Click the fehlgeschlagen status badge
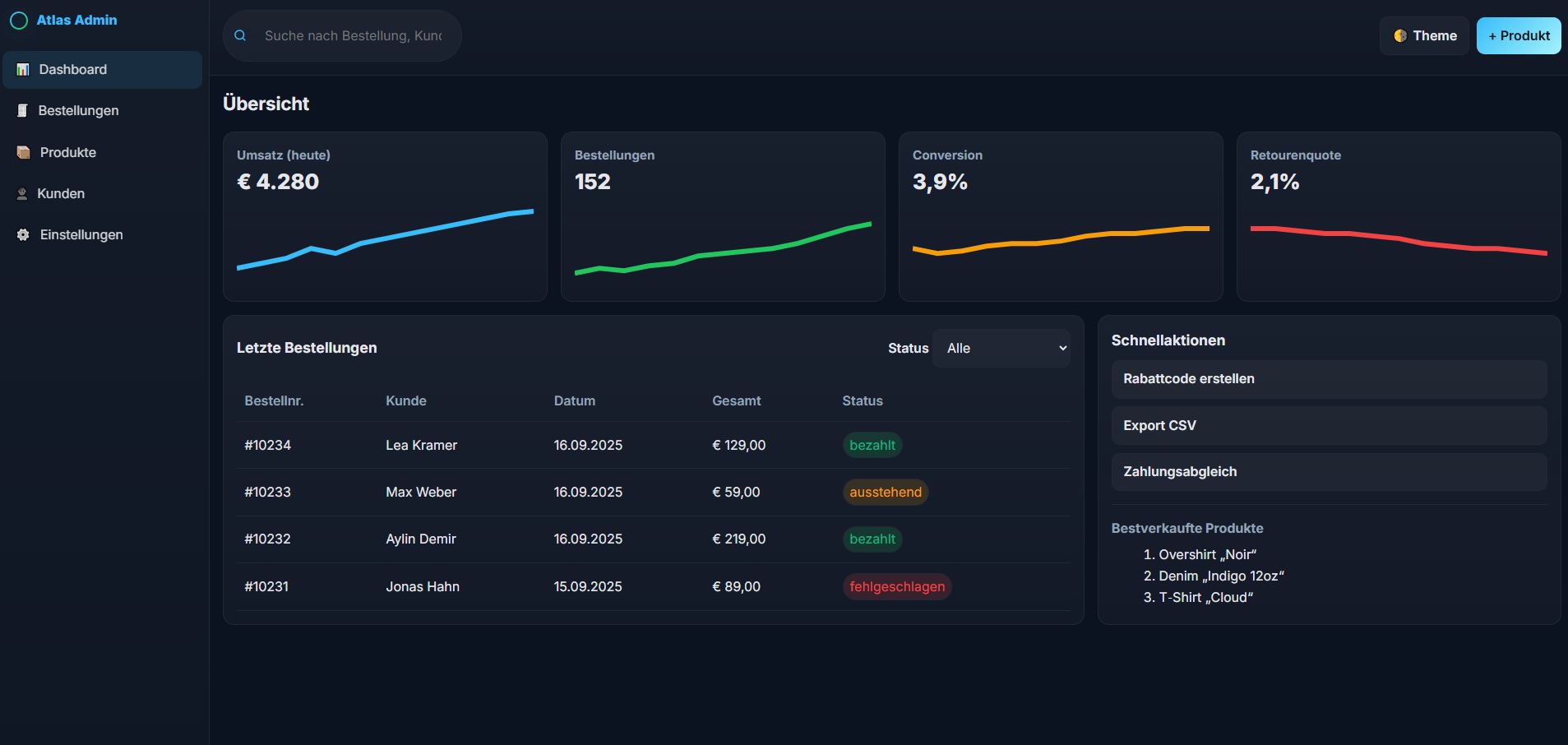 point(896,587)
